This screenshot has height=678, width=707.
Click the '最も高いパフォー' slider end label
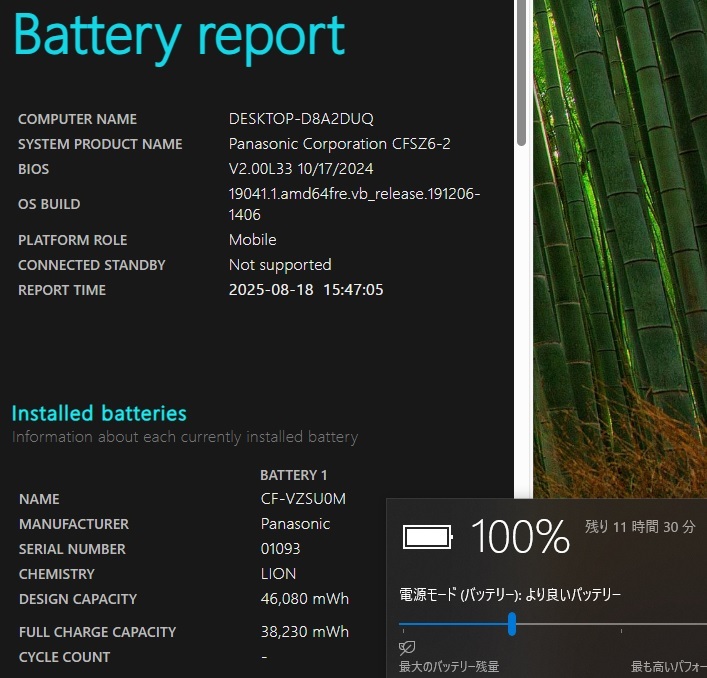point(669,666)
